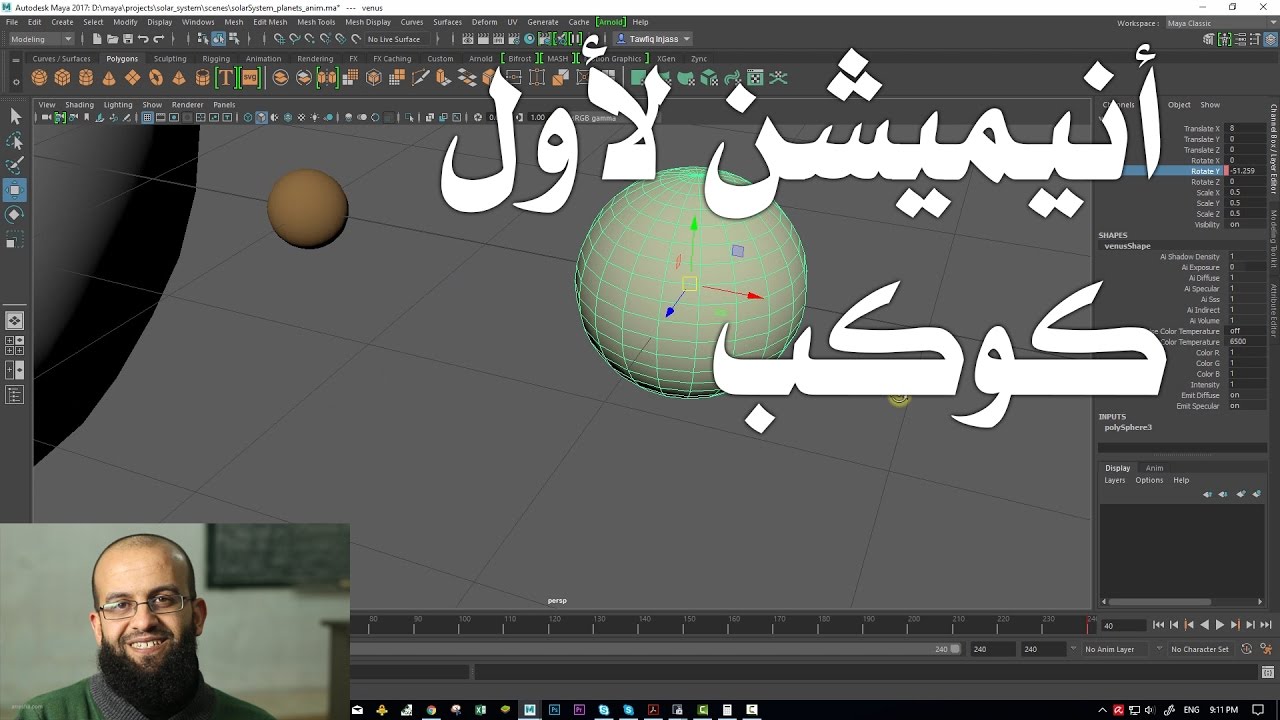Toggle wireframe display cube icon
The height and width of the screenshot is (720, 1280).
(x=248, y=117)
